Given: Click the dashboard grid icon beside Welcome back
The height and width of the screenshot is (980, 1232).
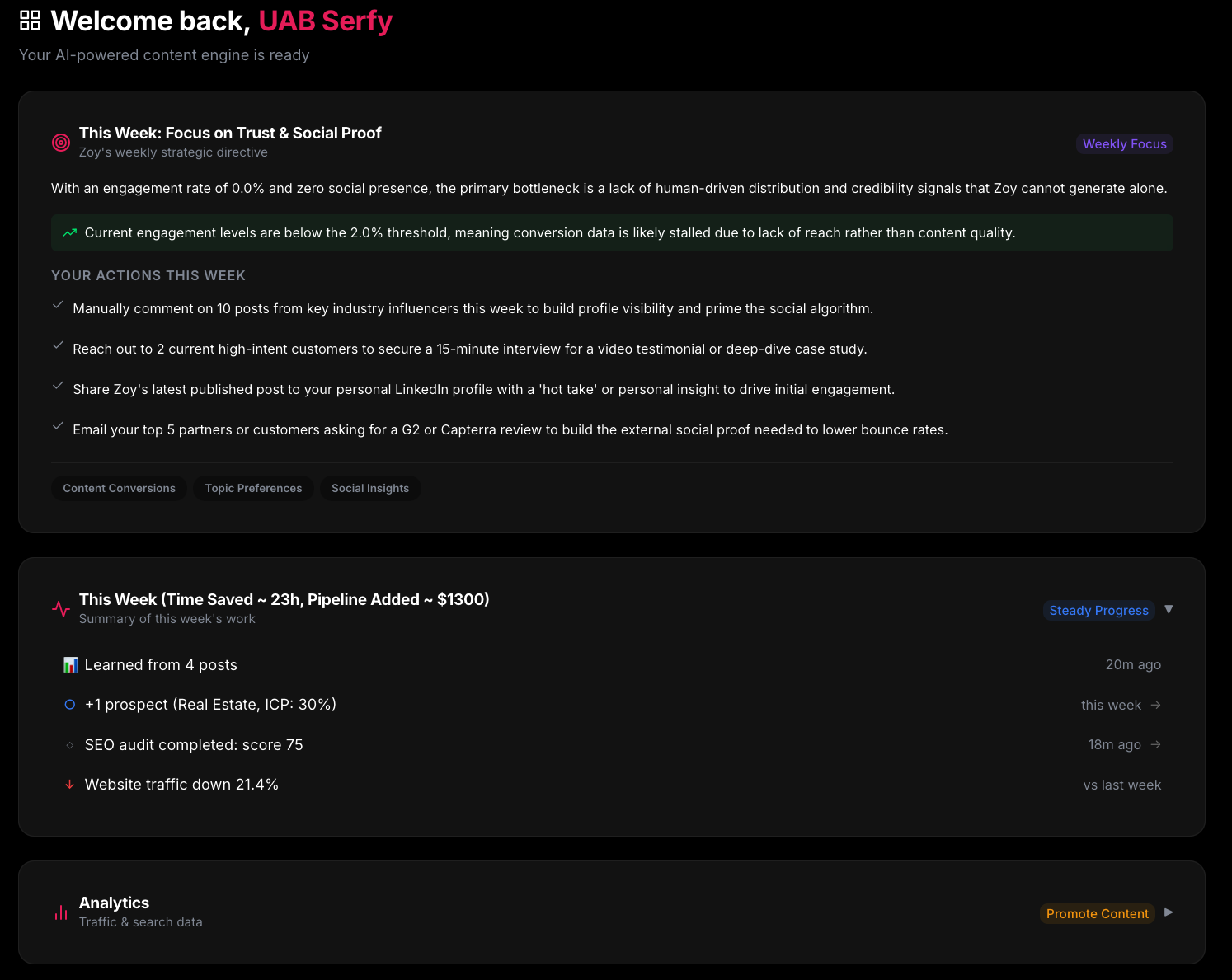Looking at the screenshot, I should pos(30,18).
